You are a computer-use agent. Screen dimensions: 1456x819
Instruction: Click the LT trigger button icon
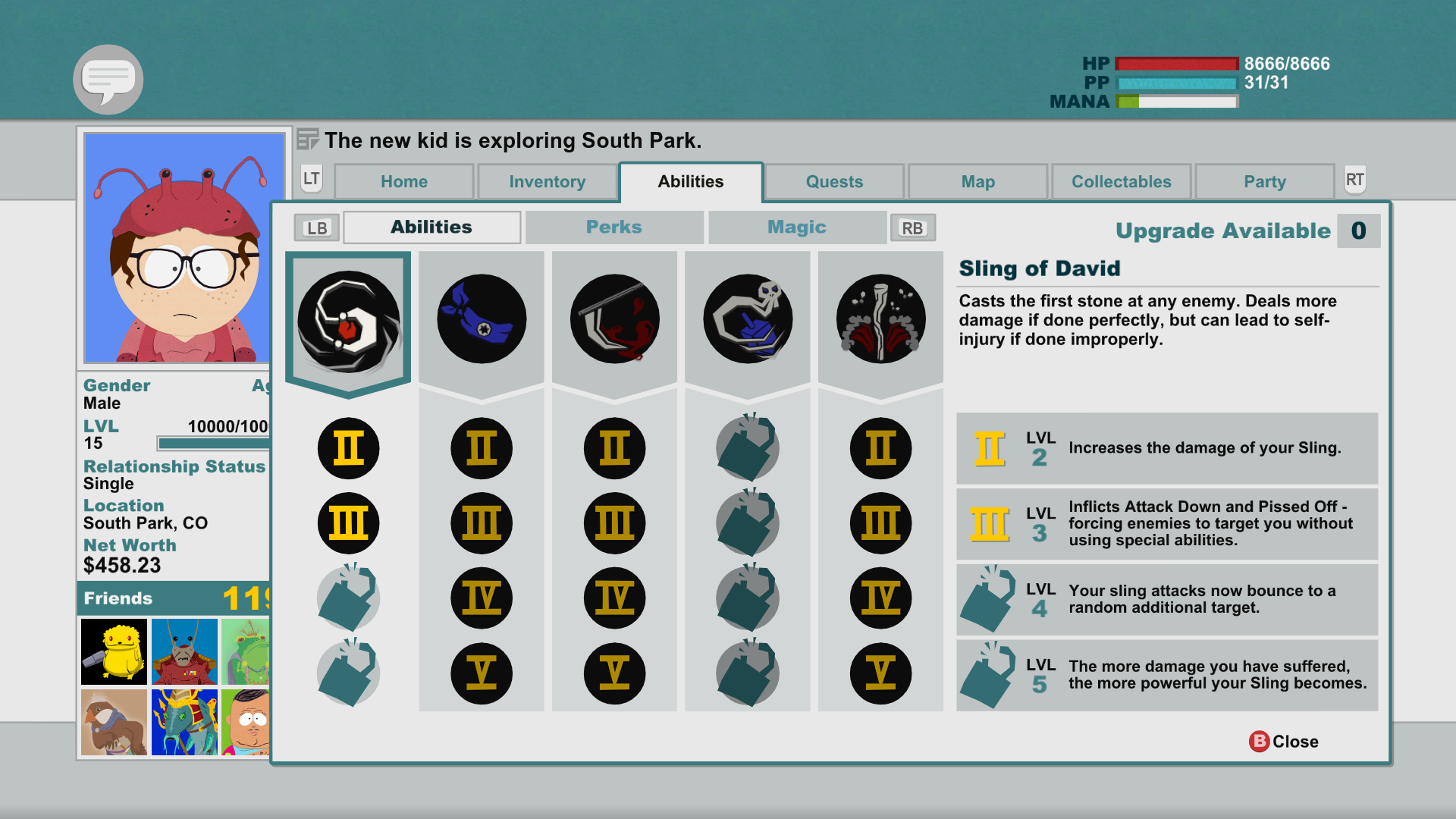312,180
